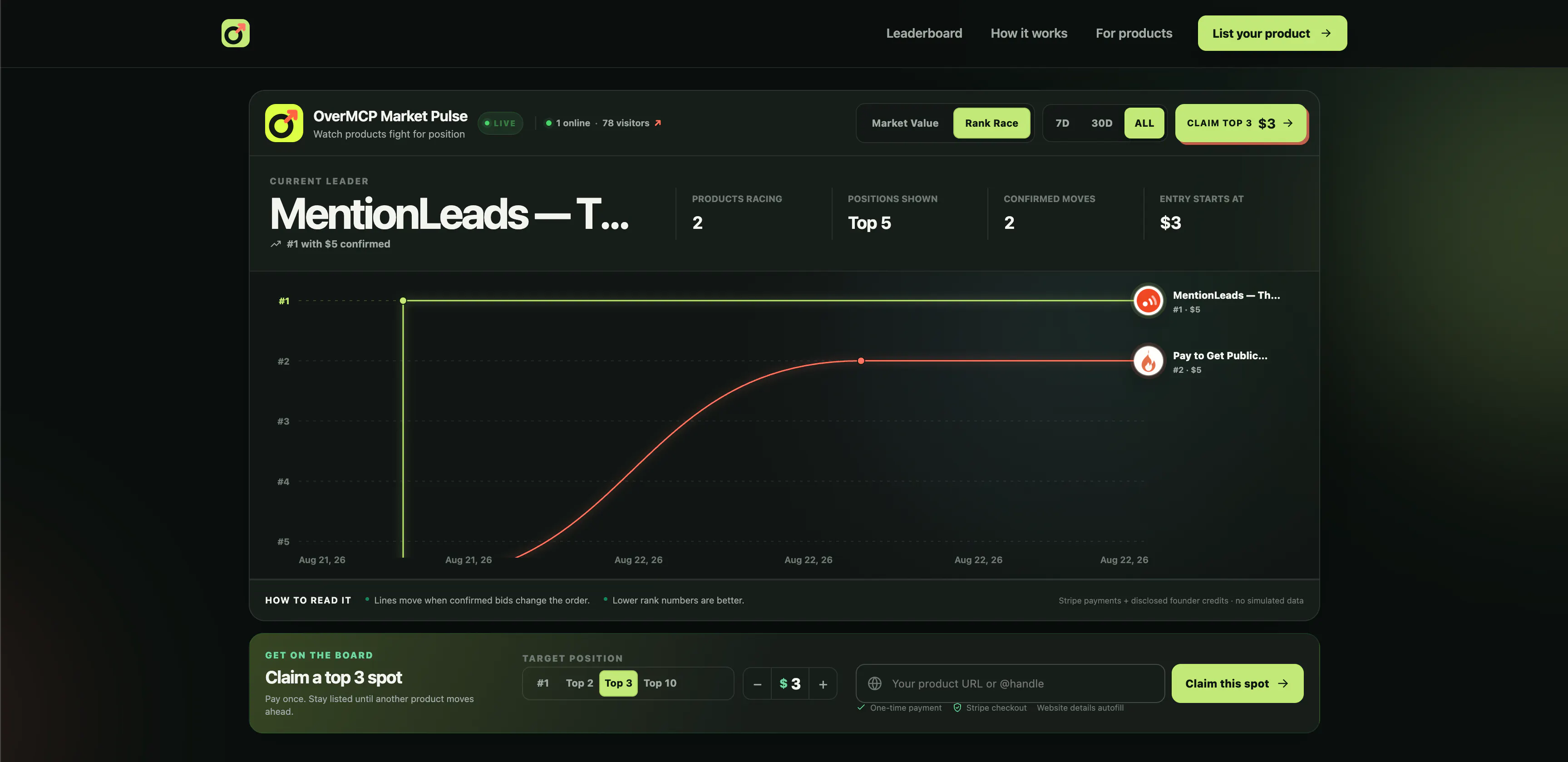
Task: Click the green data point on #1 line
Action: point(403,301)
